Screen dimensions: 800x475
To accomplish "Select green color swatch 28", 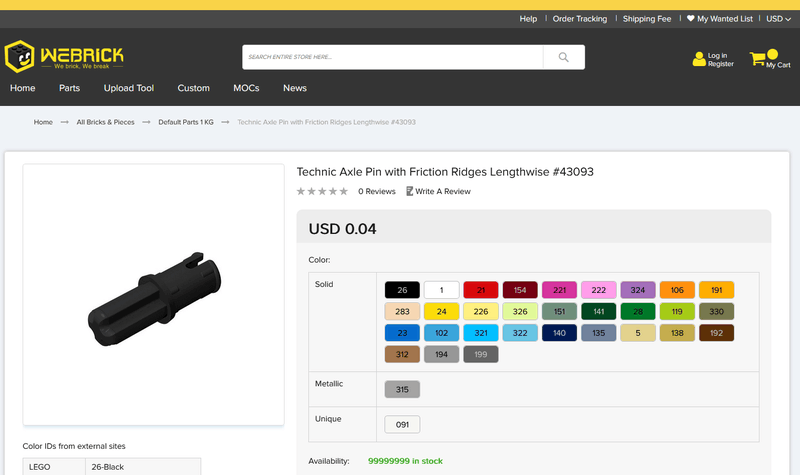I will pos(638,311).
